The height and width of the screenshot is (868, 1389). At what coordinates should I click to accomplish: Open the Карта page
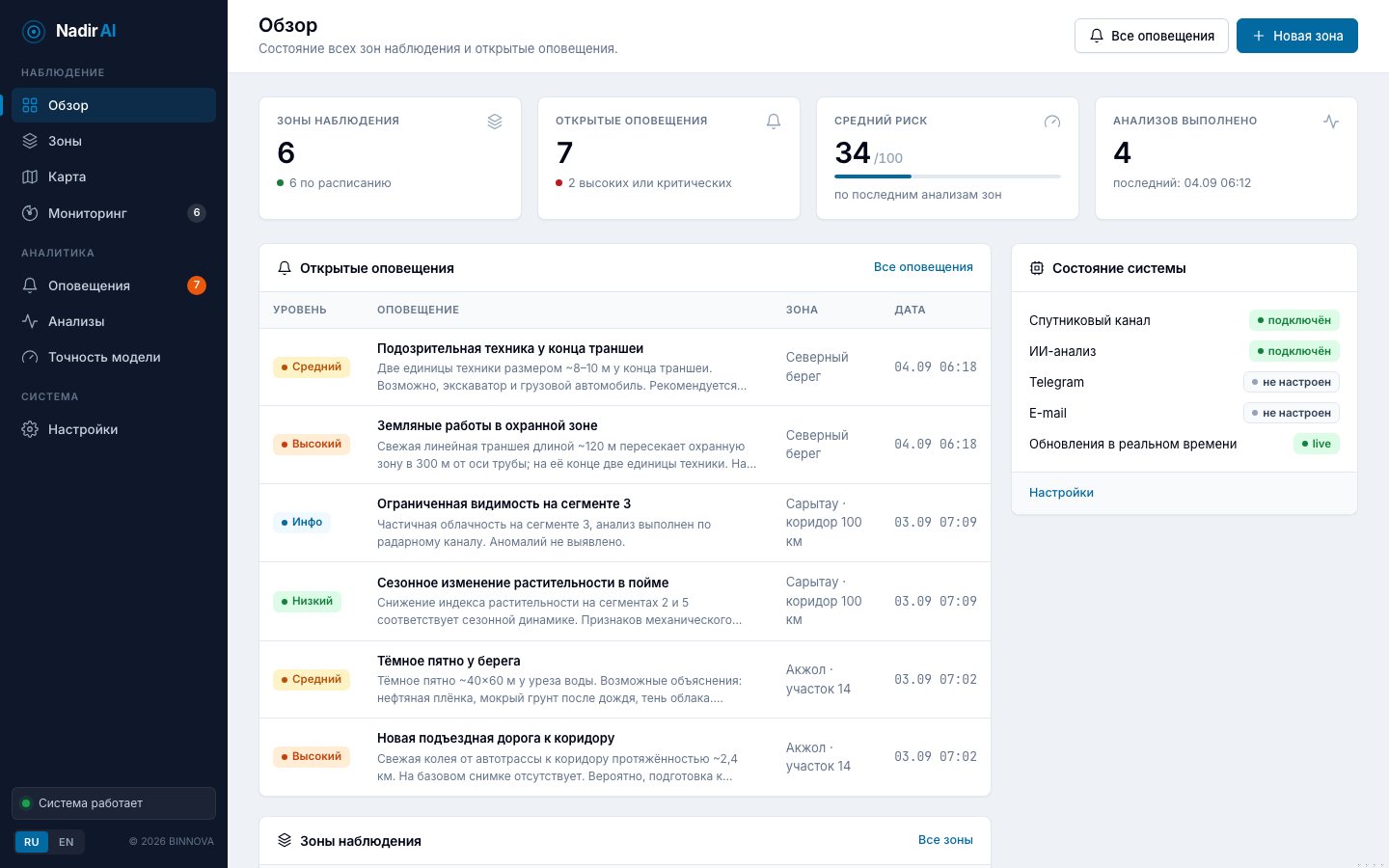click(x=114, y=176)
